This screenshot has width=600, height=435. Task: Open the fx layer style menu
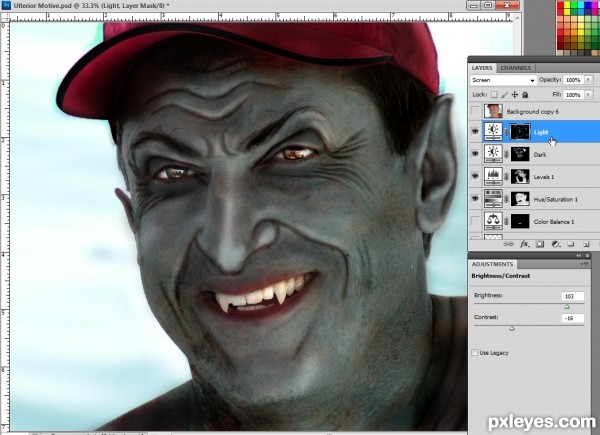[524, 244]
